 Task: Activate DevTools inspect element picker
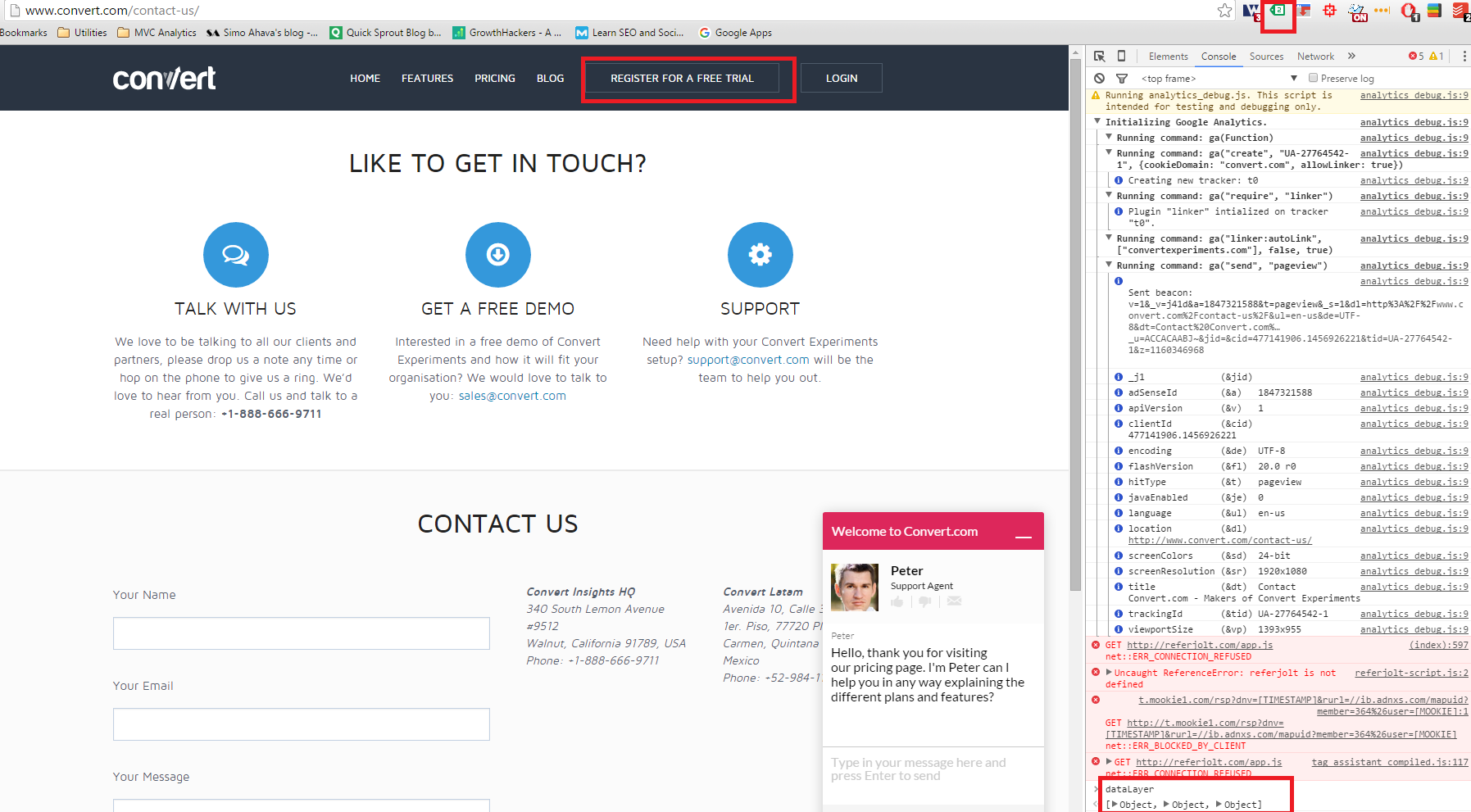coord(1100,57)
